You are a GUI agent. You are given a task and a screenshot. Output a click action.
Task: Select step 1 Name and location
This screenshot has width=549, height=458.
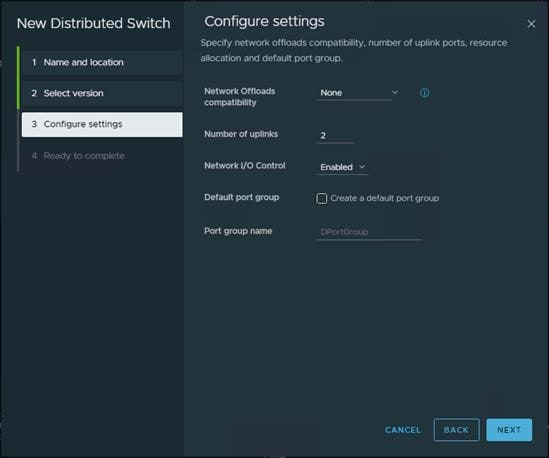[102, 62]
